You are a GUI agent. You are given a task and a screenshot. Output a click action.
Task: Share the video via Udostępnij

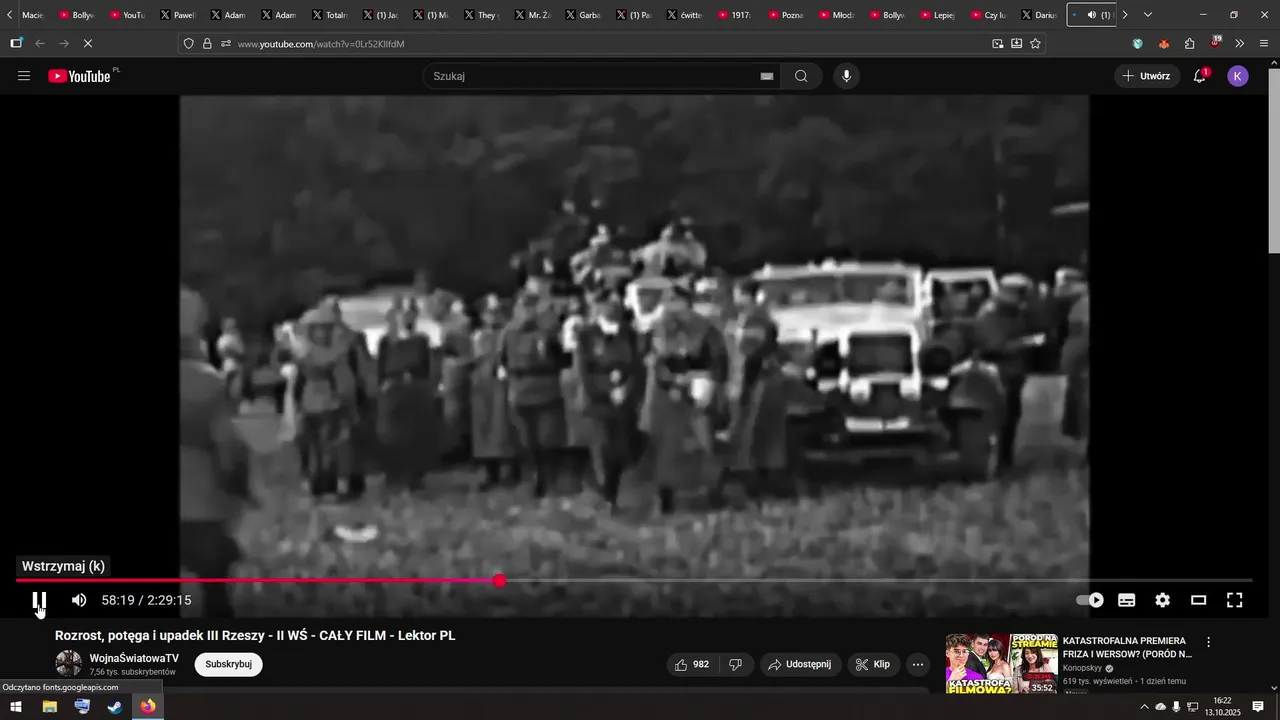(x=800, y=664)
